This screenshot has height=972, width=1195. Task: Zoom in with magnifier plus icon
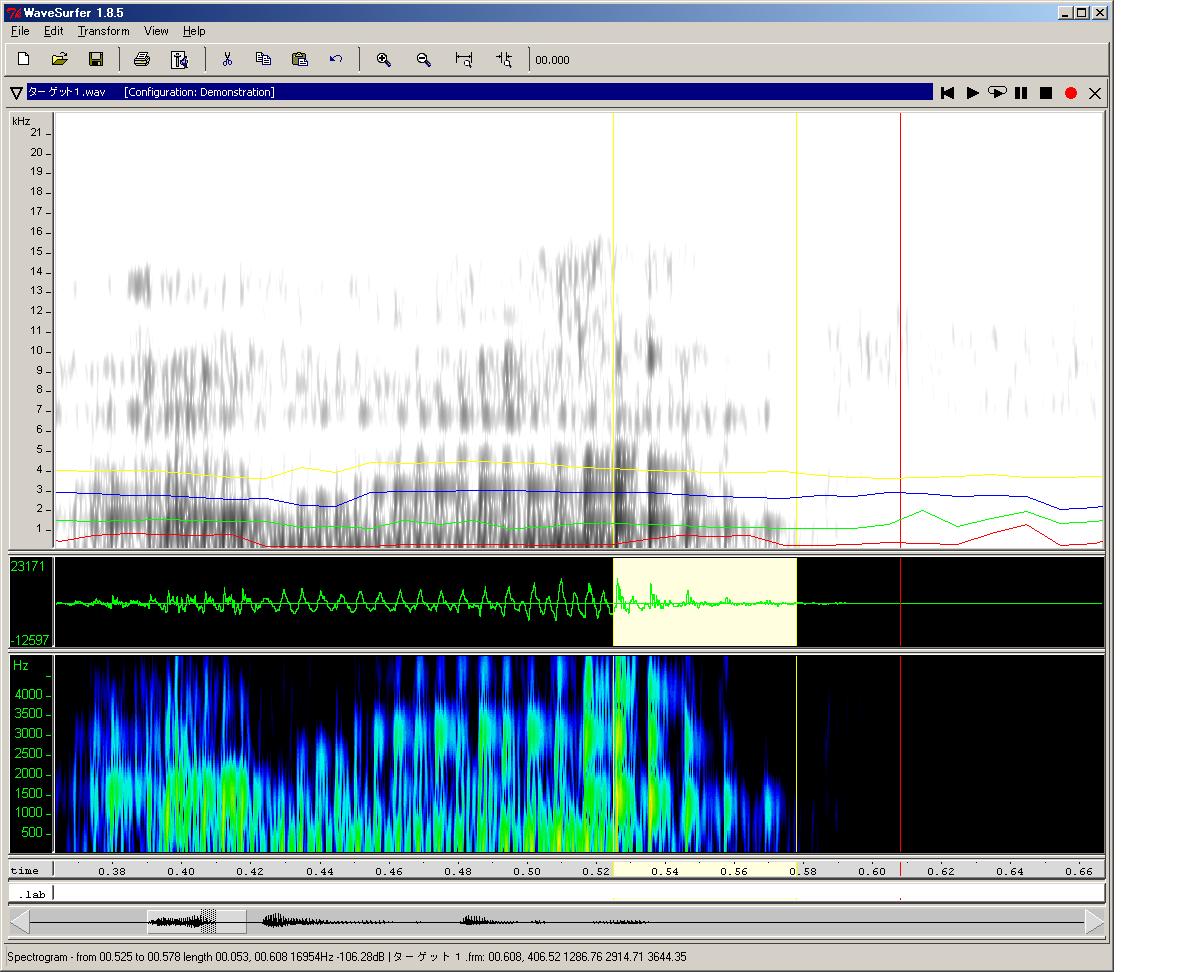coord(383,60)
